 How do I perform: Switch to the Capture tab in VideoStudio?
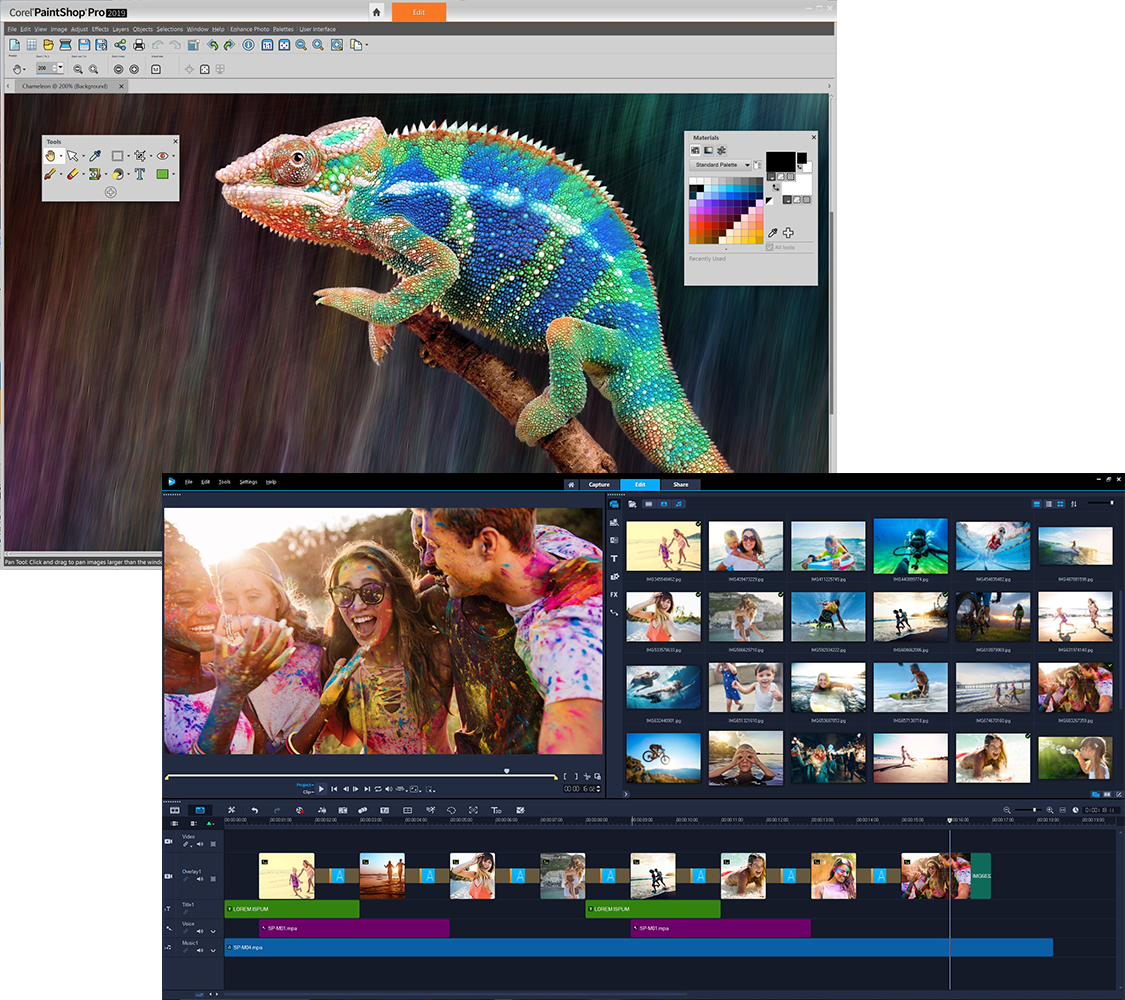(600, 484)
